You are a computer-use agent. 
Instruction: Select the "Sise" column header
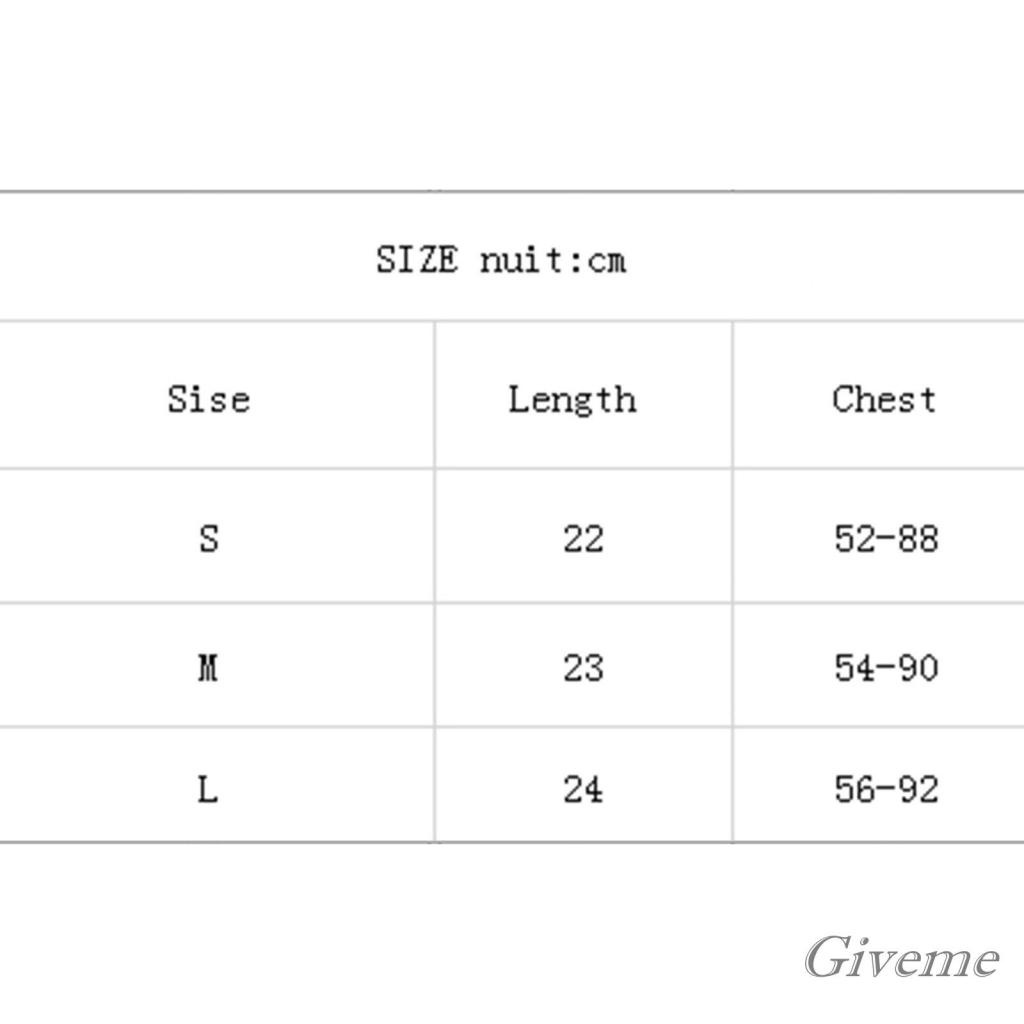pyautogui.click(x=208, y=399)
